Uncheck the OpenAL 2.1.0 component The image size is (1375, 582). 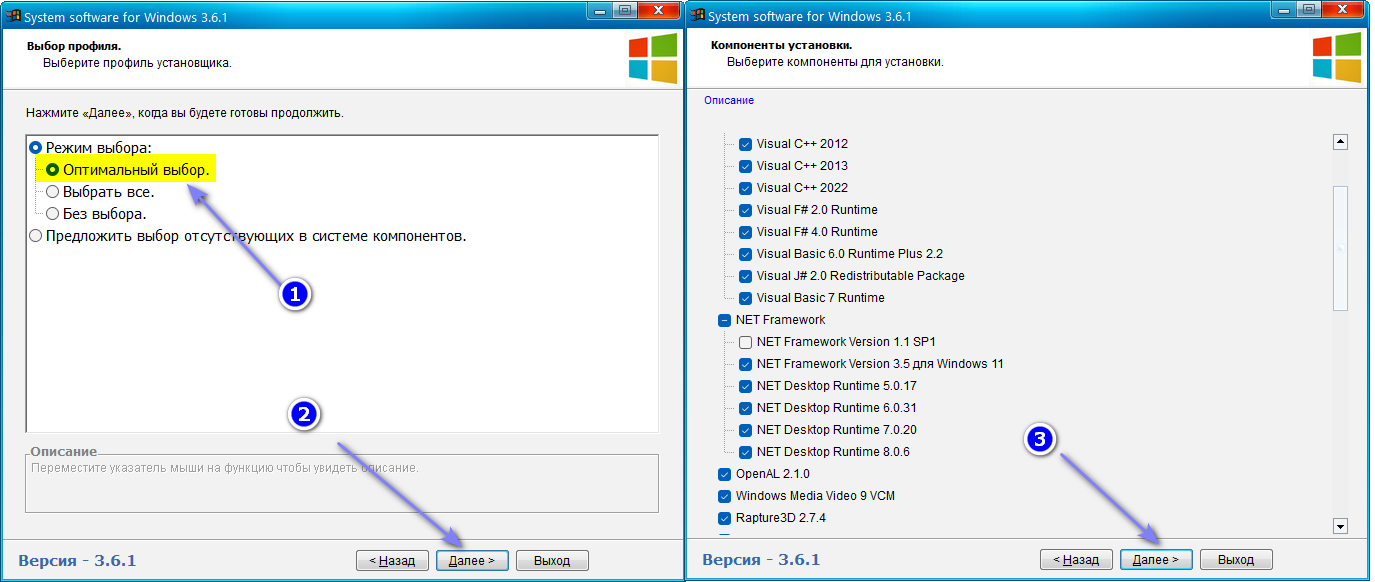[725, 474]
